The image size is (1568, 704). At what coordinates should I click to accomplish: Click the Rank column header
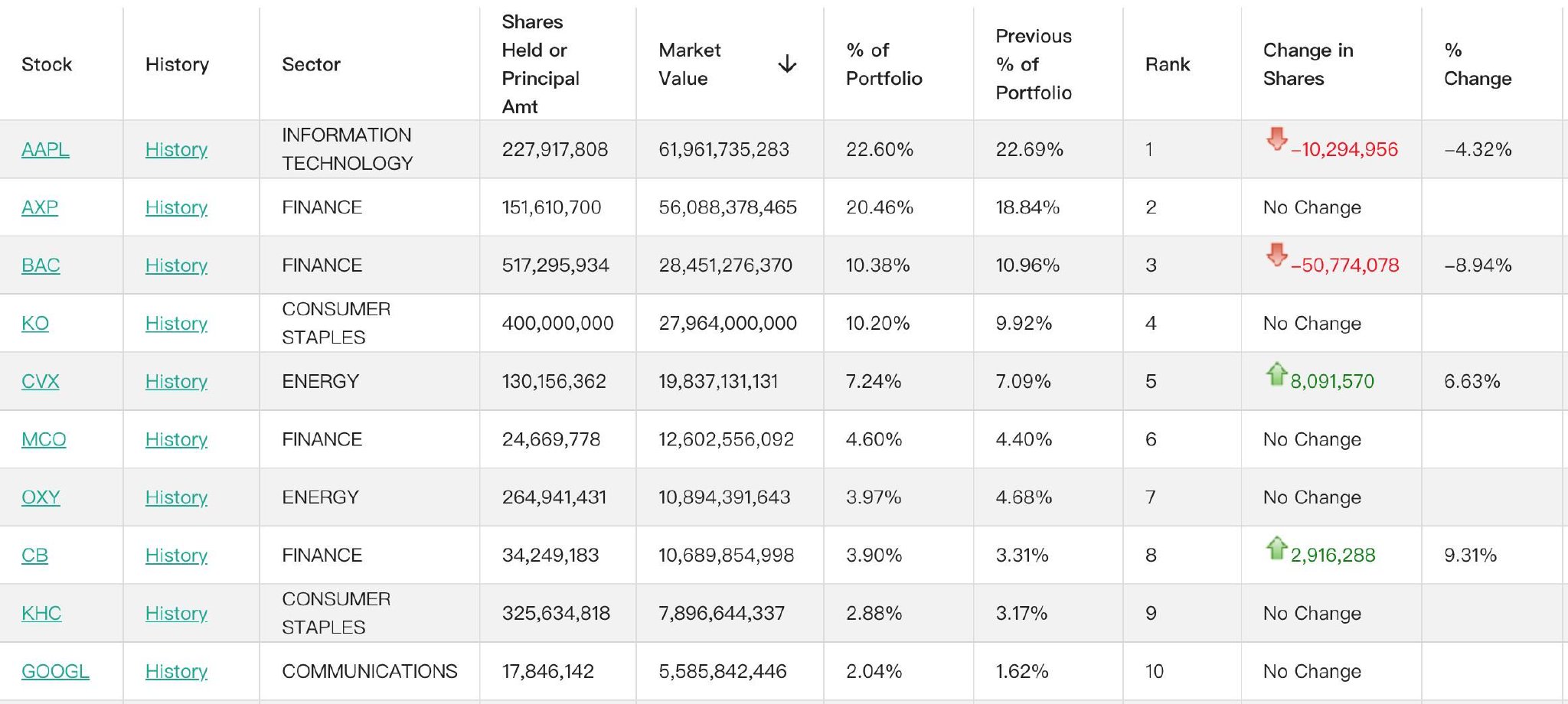(1167, 64)
